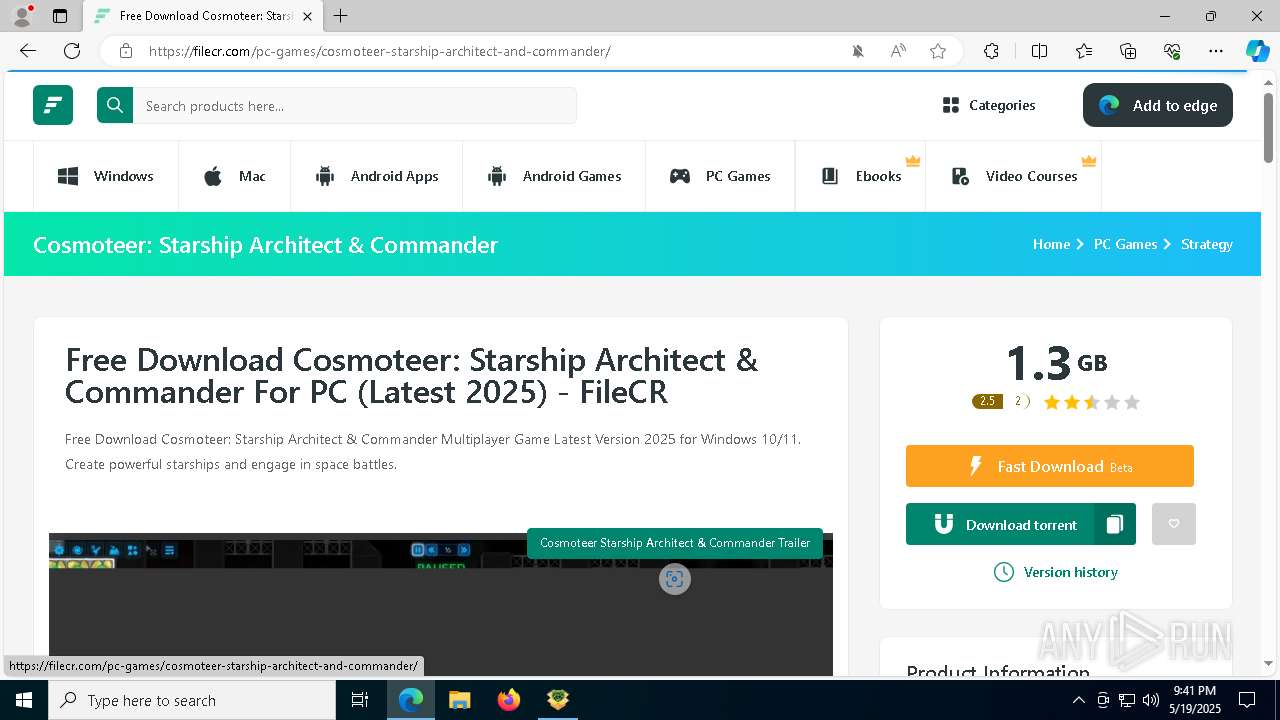1280x720 pixels.
Task: Refresh the page
Action: click(x=72, y=51)
